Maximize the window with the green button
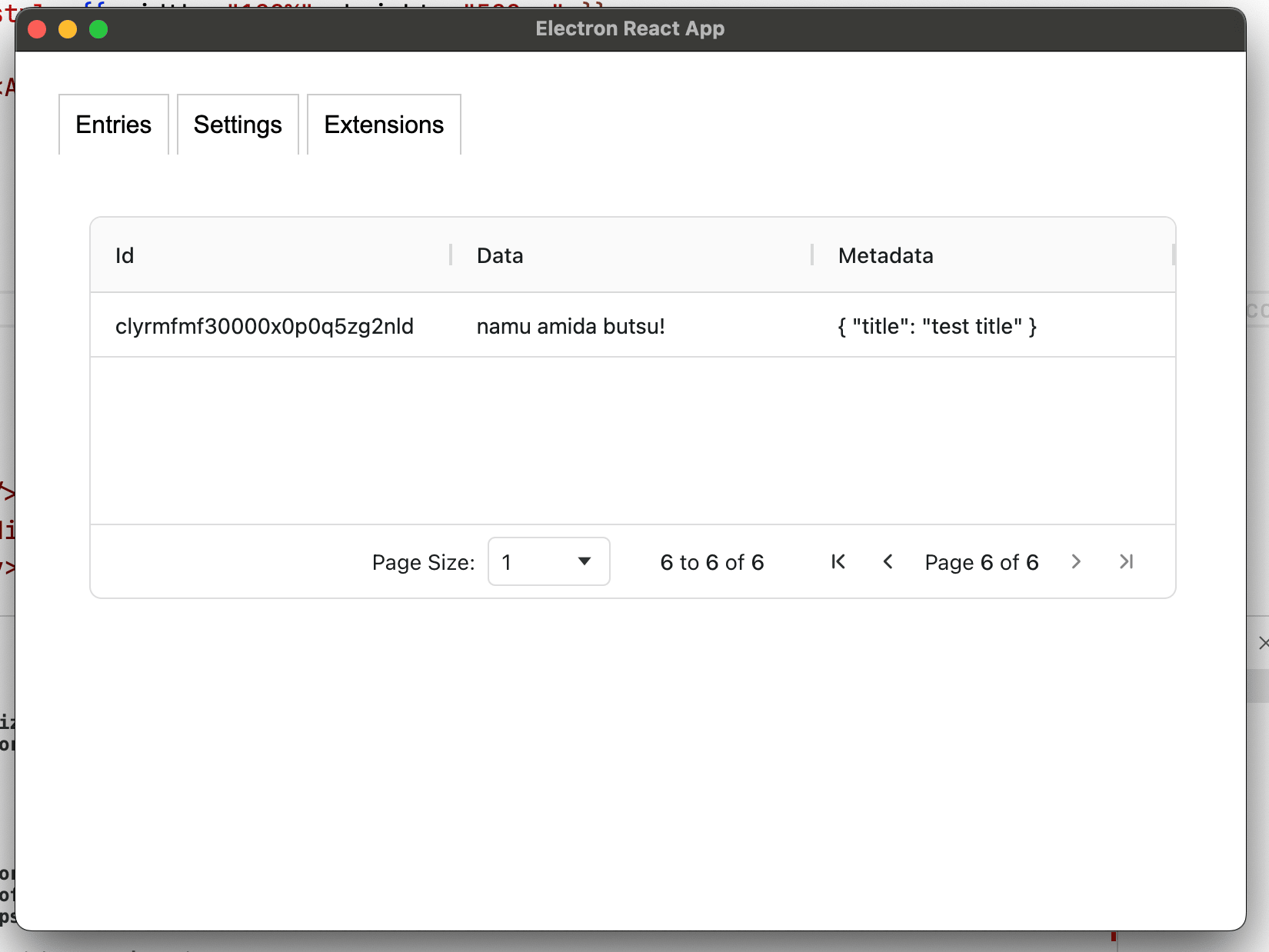Screen dimensions: 1269x952 [x=98, y=29]
